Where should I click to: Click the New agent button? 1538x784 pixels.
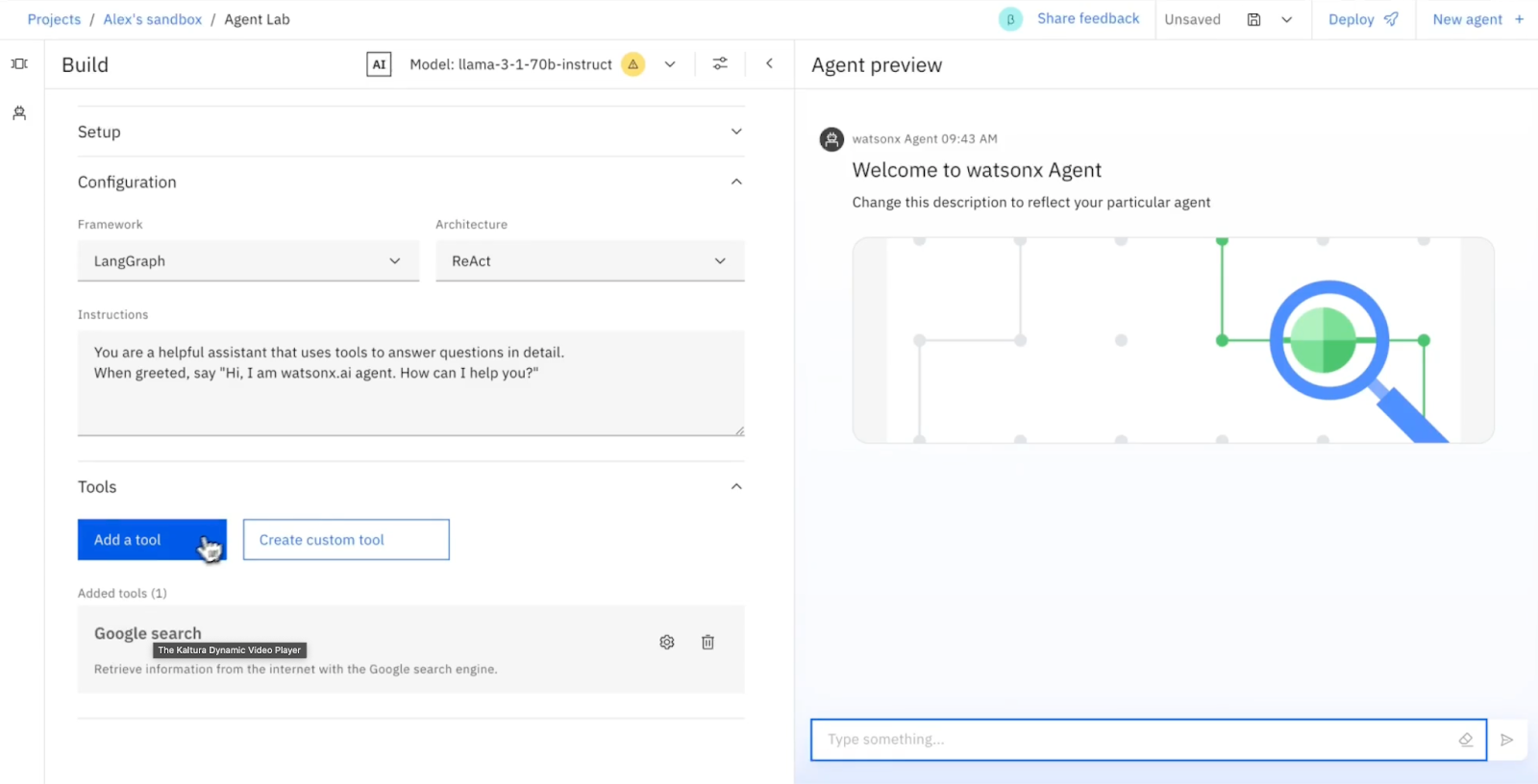[1477, 19]
